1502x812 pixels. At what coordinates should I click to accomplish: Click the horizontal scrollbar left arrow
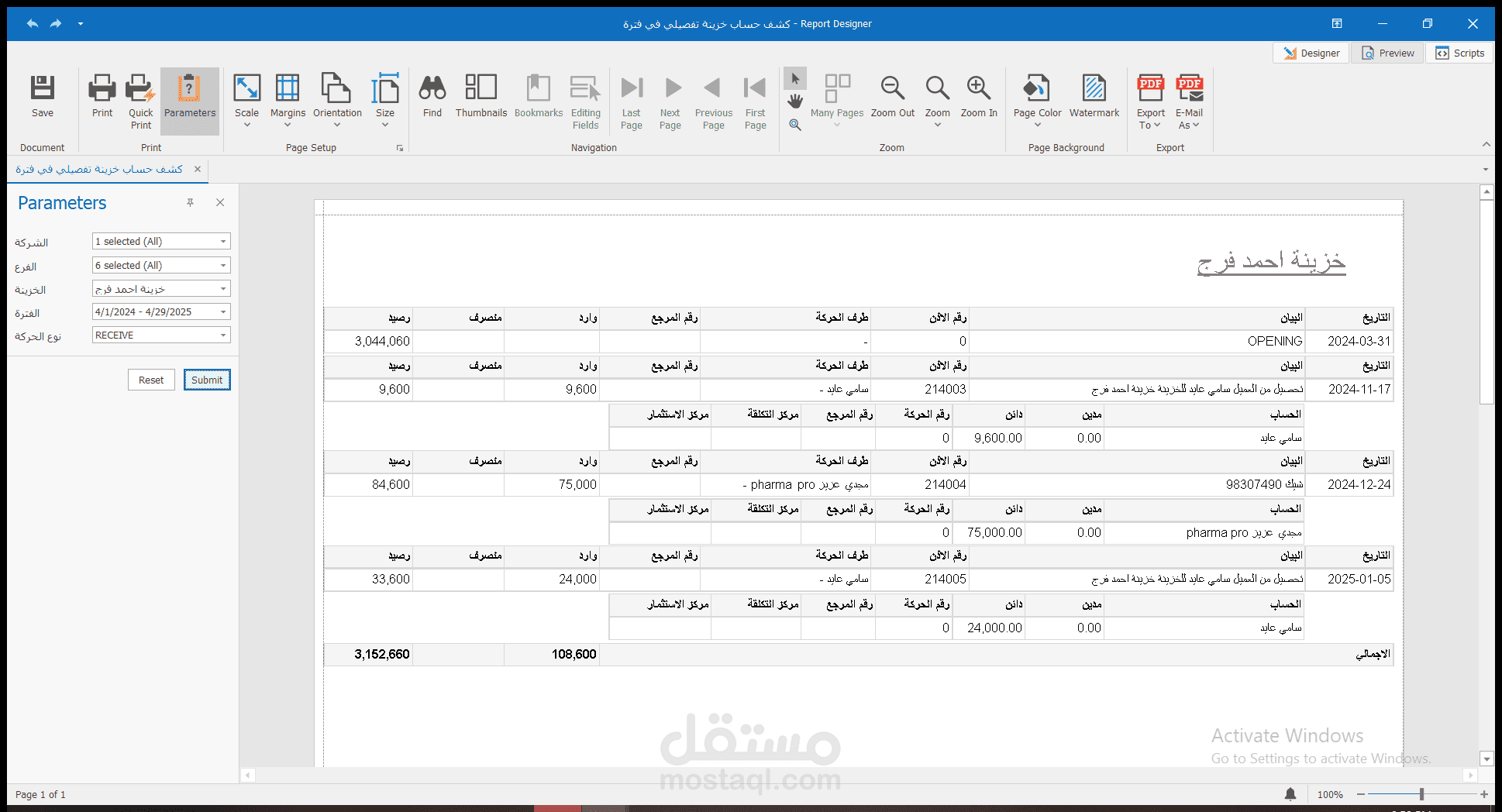tap(248, 775)
